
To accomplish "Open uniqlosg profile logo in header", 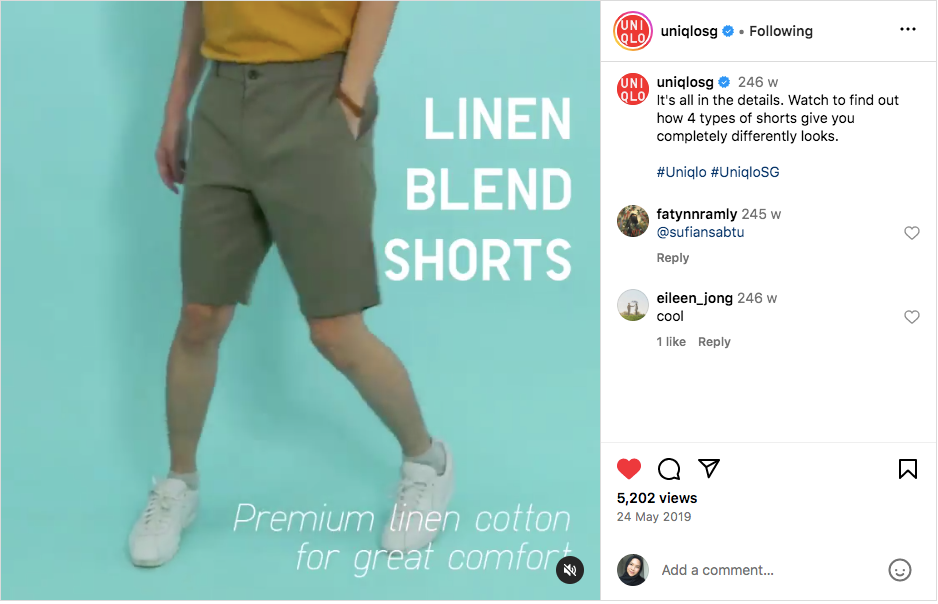I will coord(632,31).
